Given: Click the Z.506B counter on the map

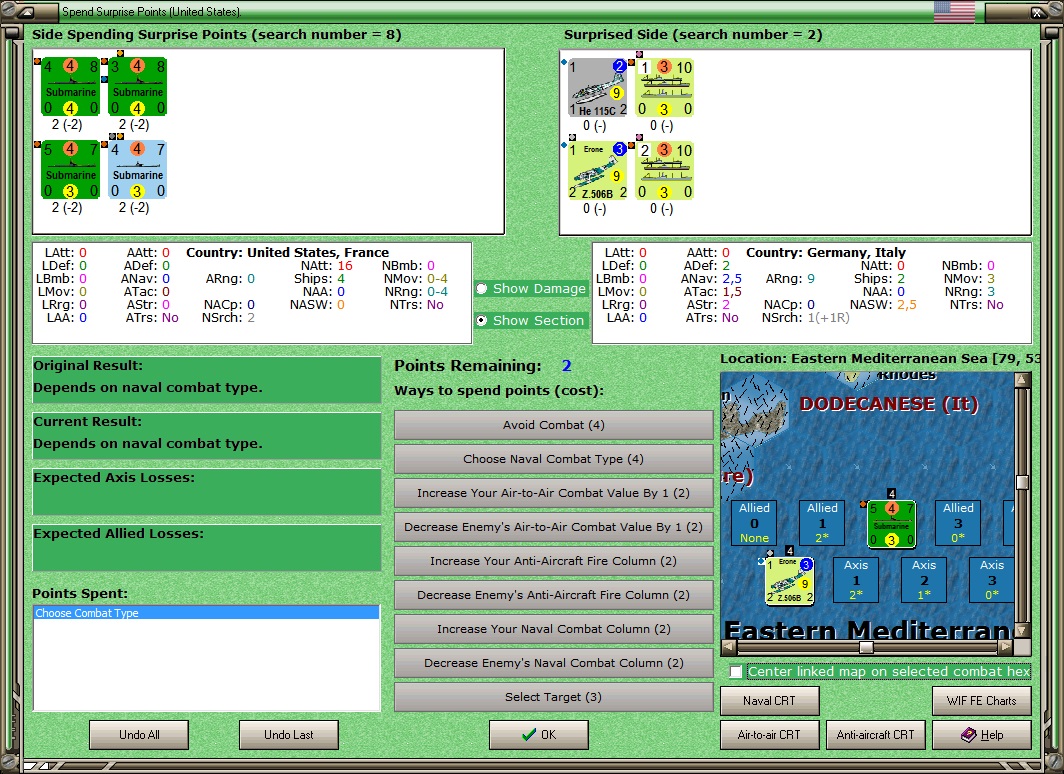Looking at the screenshot, I should click(x=789, y=581).
